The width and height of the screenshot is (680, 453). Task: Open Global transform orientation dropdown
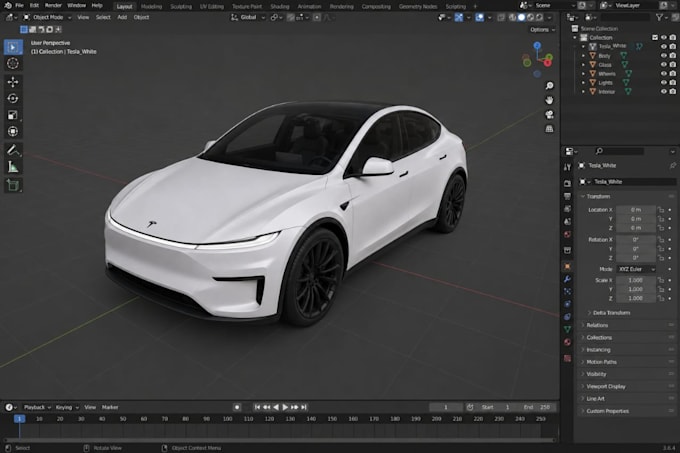(x=248, y=17)
